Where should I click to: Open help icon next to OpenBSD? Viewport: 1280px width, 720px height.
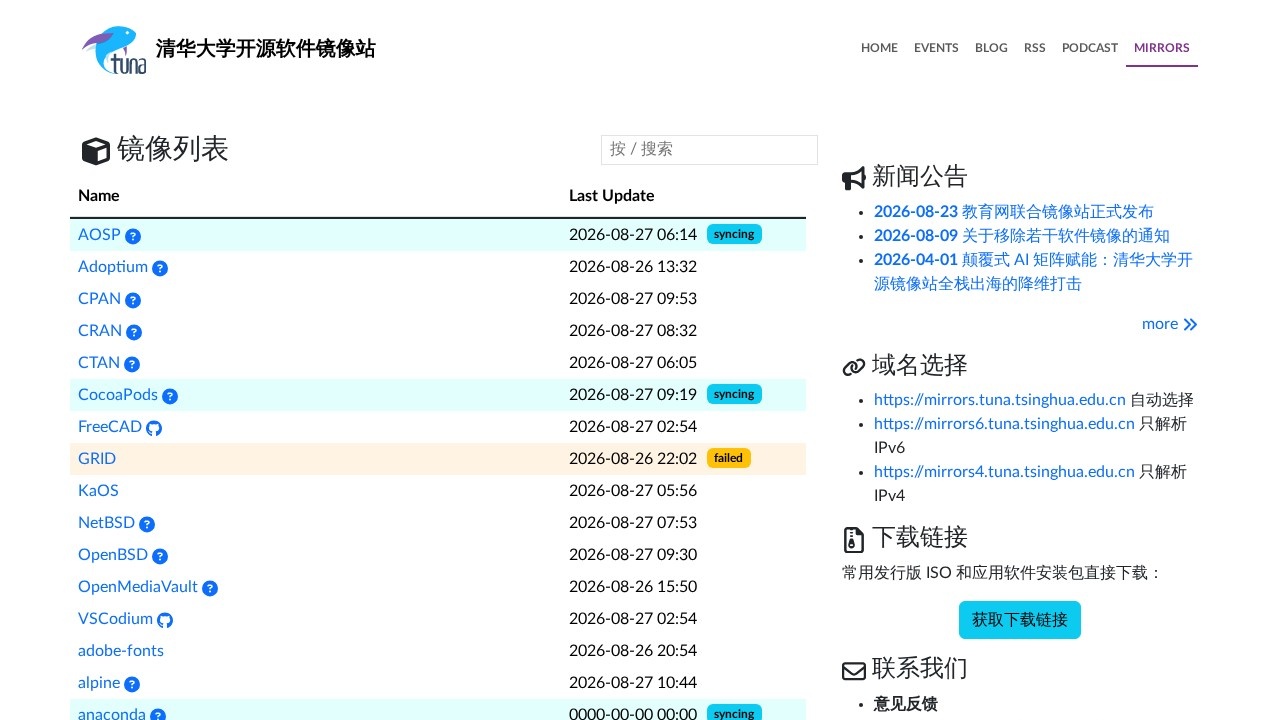click(x=160, y=556)
